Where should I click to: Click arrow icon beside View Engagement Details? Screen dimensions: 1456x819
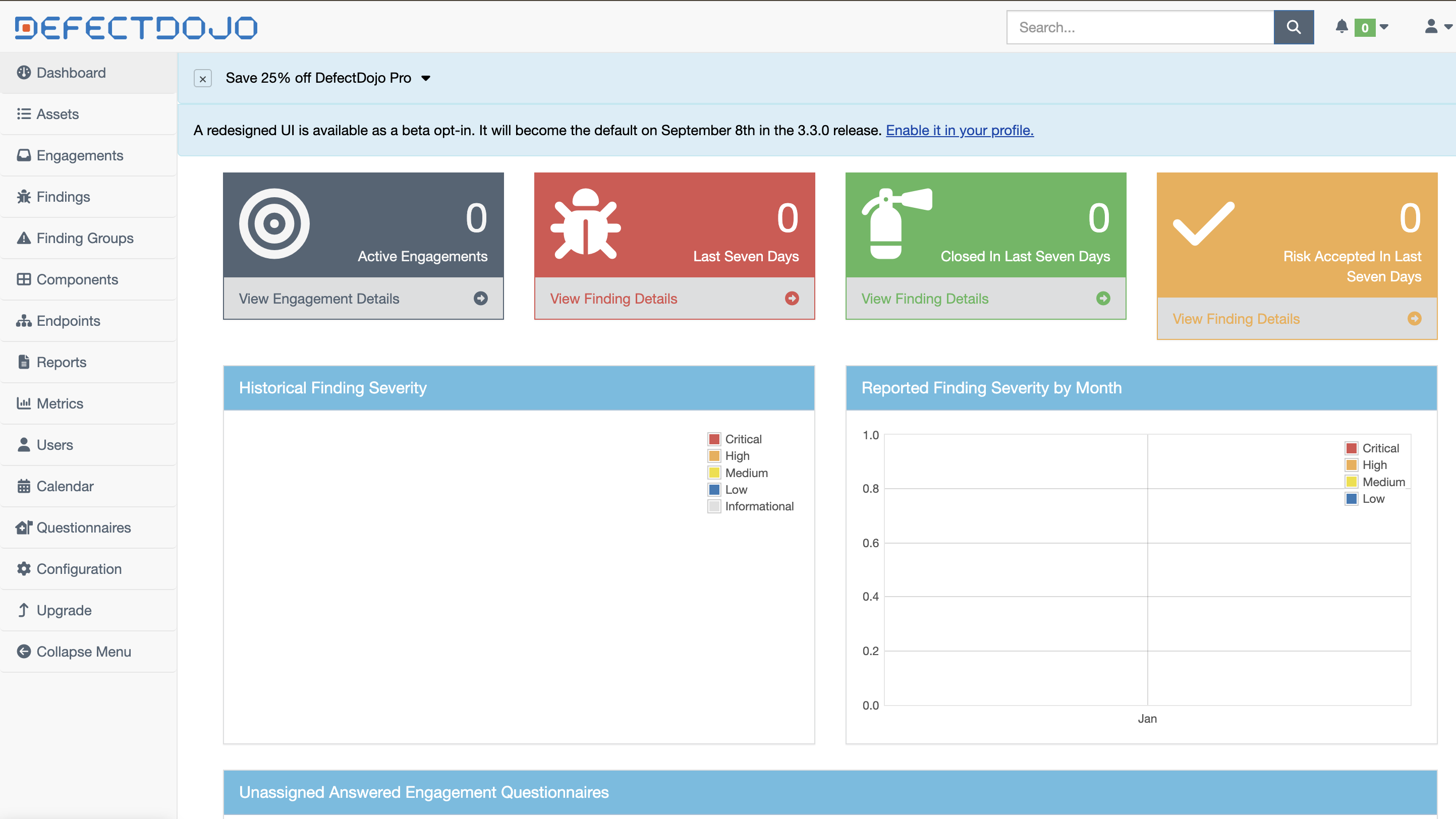click(x=480, y=298)
